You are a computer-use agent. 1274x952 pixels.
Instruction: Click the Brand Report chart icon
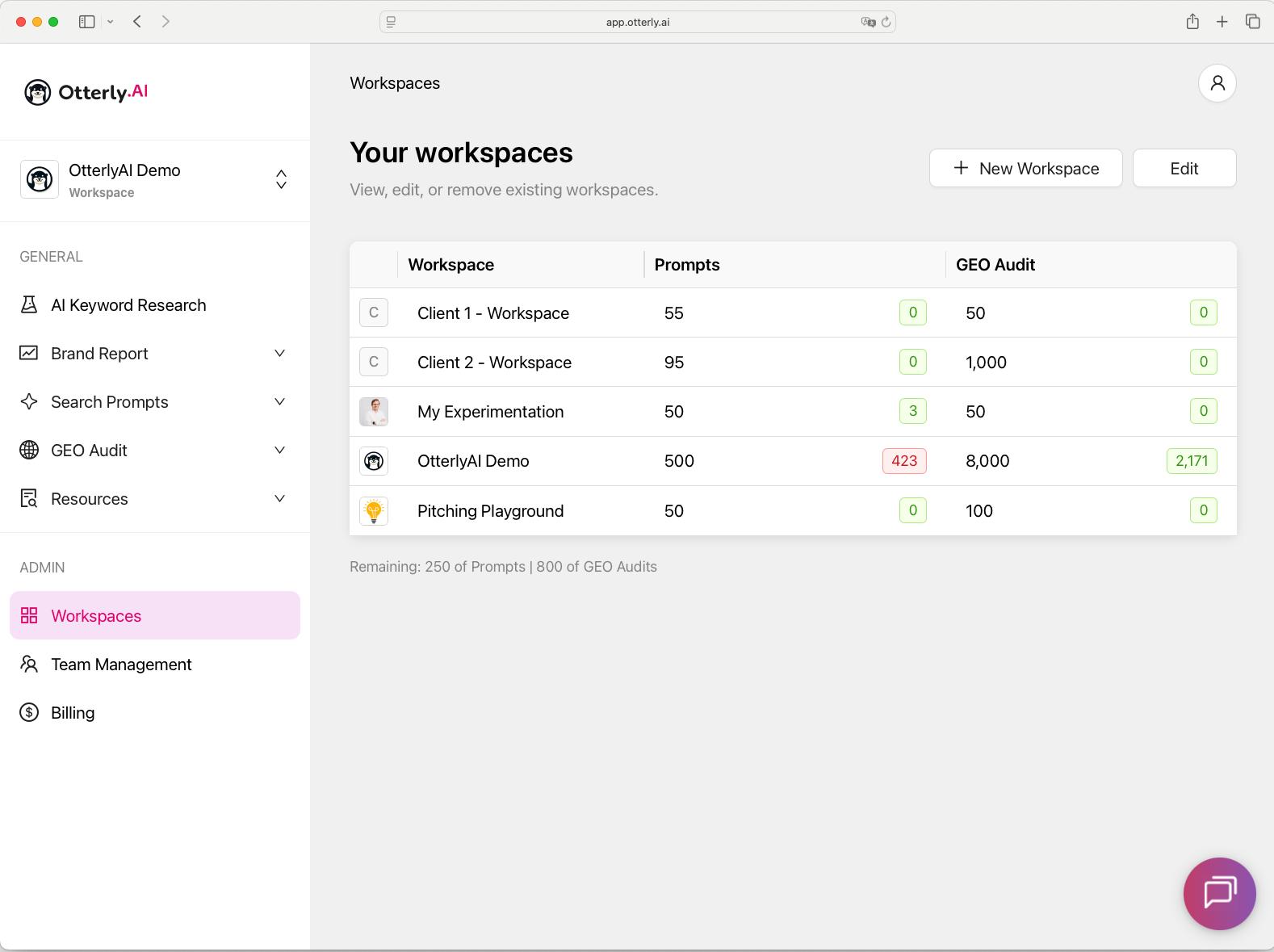pos(29,353)
